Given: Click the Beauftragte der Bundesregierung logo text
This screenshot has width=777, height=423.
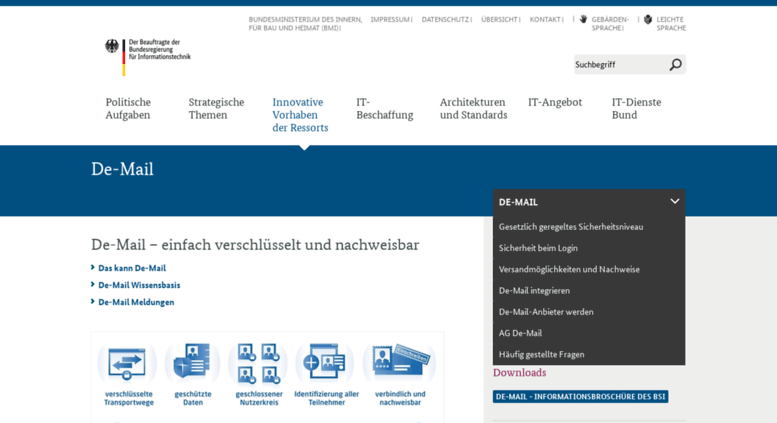Looking at the screenshot, I should [x=160, y=50].
